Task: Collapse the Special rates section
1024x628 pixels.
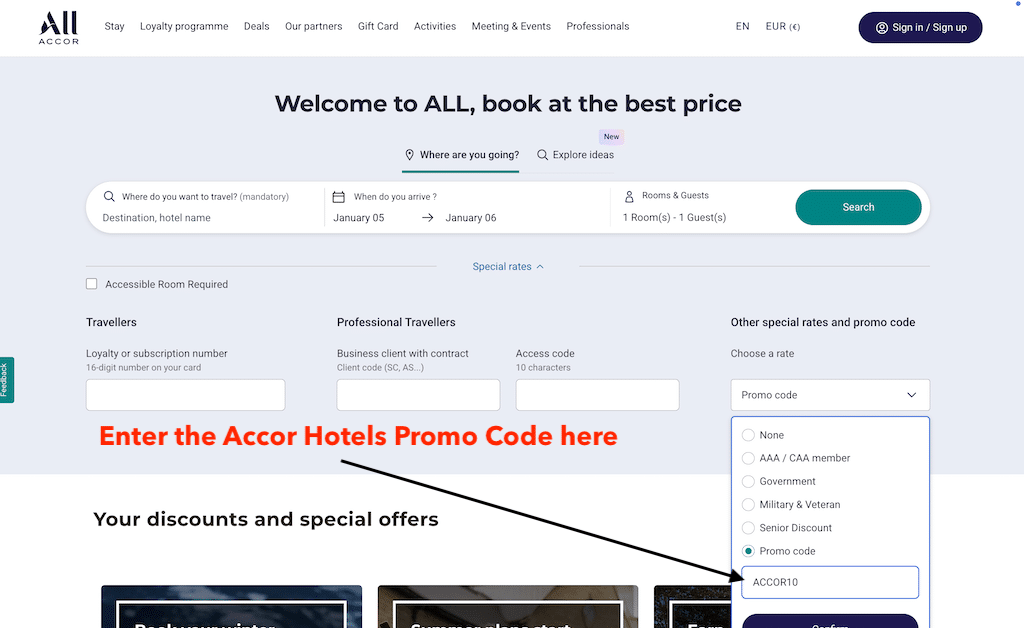Action: pyautogui.click(x=508, y=266)
